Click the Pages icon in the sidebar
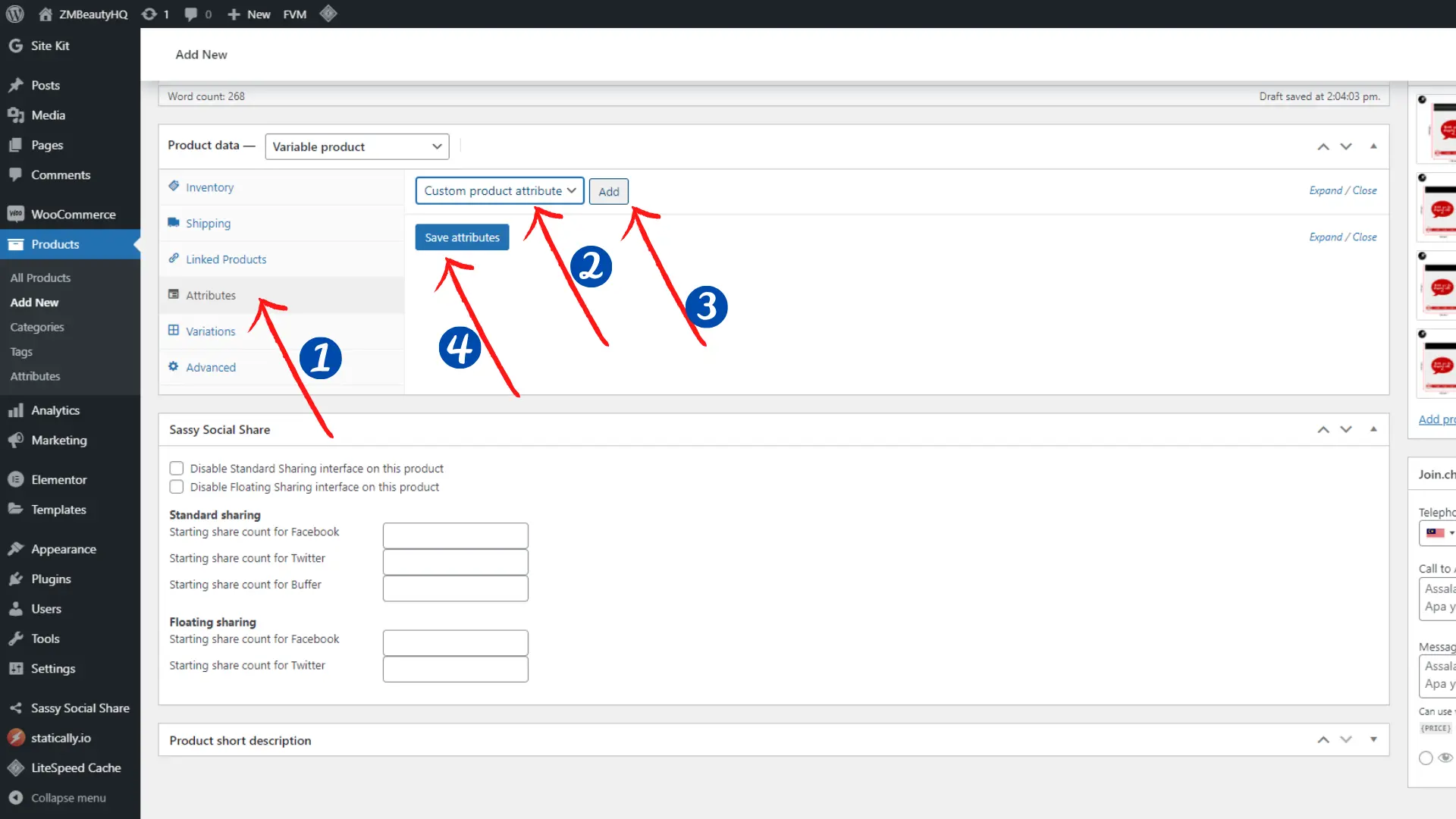Image resolution: width=1456 pixels, height=819 pixels. [16, 145]
